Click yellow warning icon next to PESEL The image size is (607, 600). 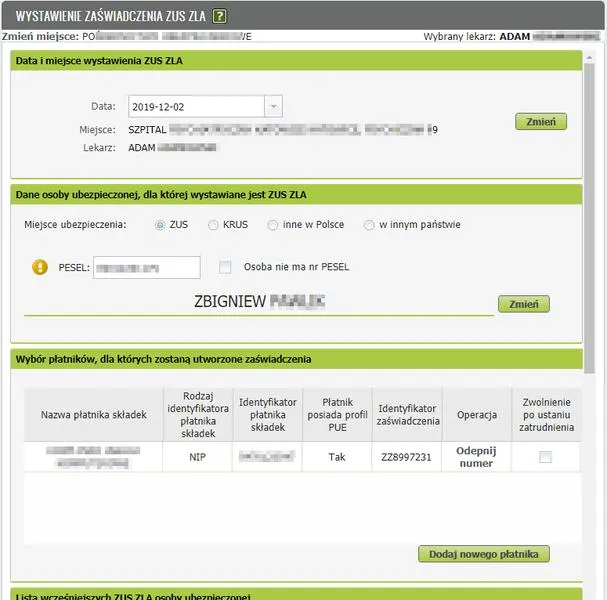[x=40, y=267]
